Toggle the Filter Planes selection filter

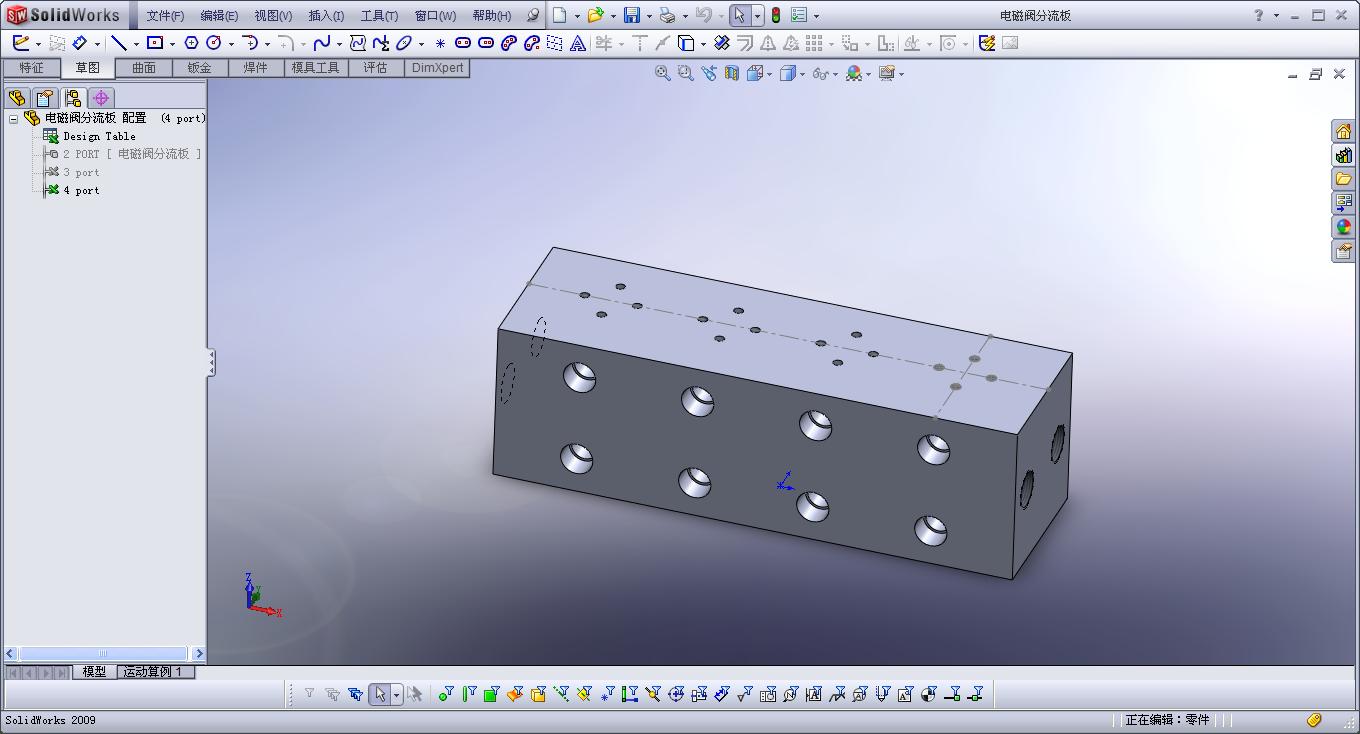pyautogui.click(x=584, y=694)
